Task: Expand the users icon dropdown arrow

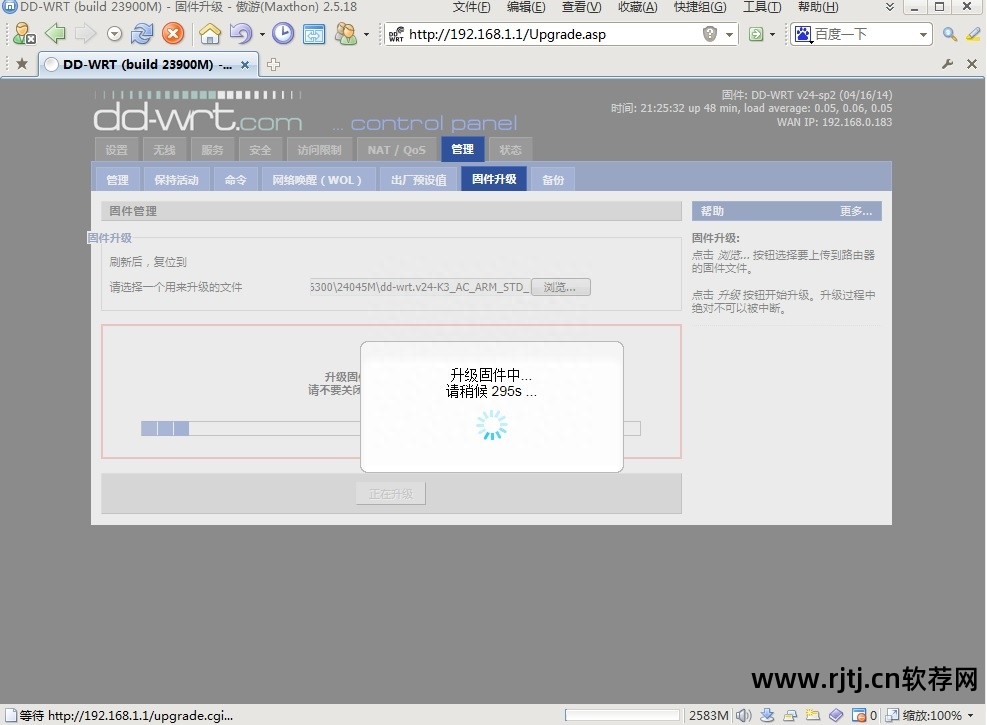Action: pyautogui.click(x=366, y=35)
